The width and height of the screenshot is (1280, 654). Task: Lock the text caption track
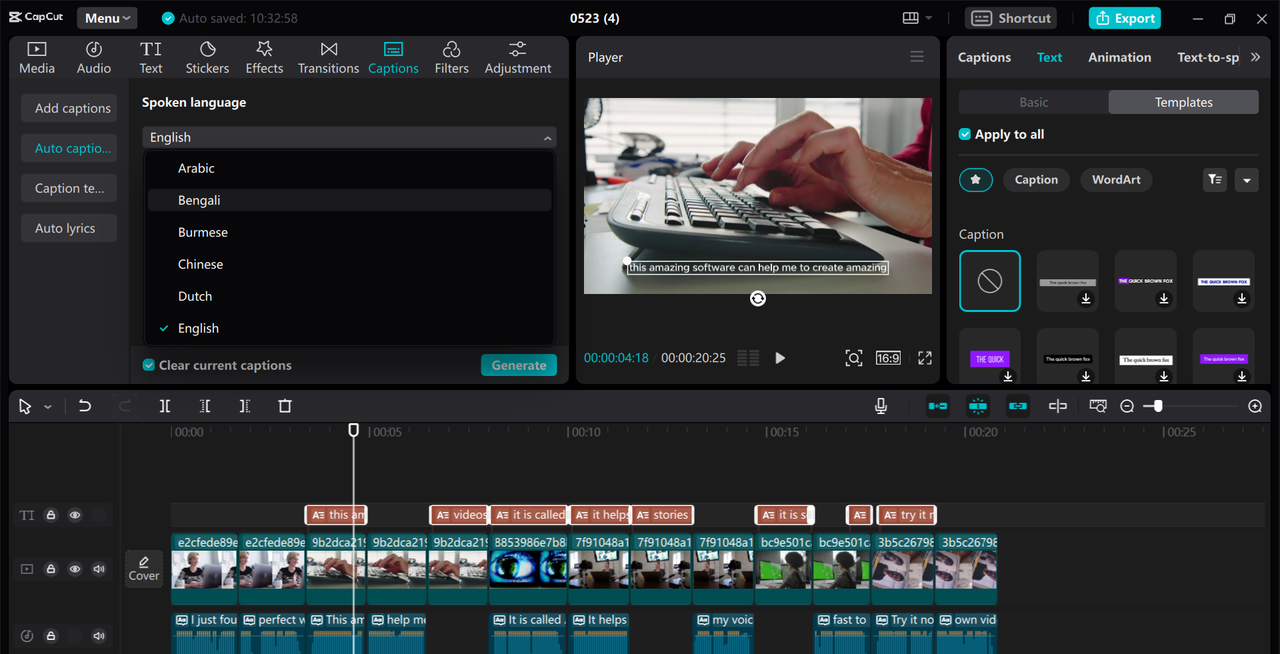pyautogui.click(x=51, y=515)
